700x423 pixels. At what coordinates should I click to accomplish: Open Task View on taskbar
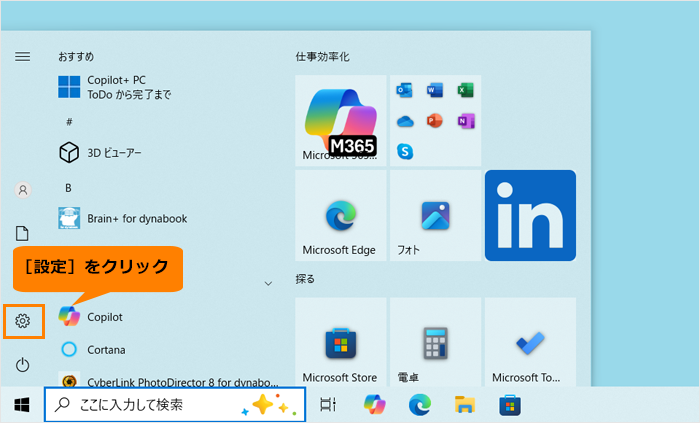click(x=328, y=405)
